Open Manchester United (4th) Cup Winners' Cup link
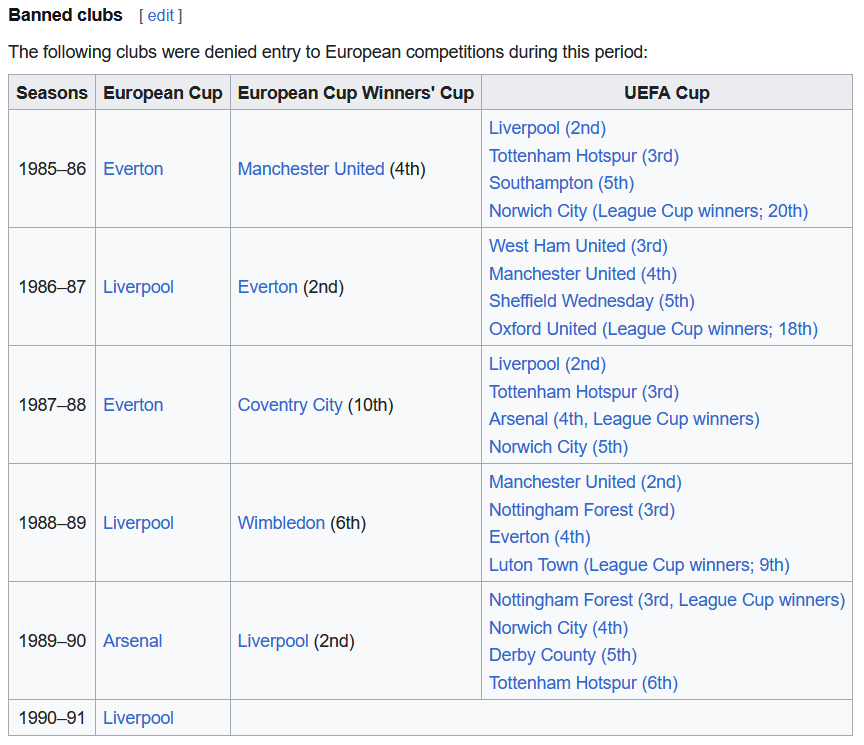Viewport: 864px width, 745px height. click(311, 169)
